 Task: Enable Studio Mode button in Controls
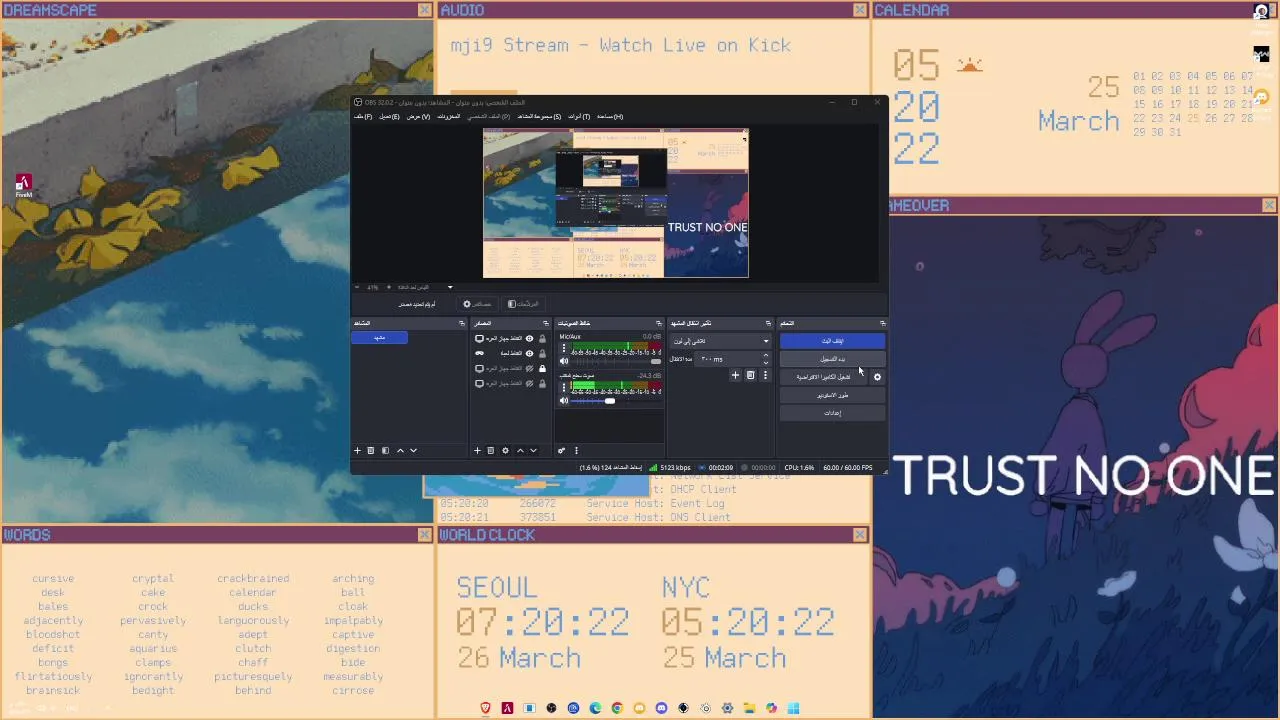click(832, 394)
